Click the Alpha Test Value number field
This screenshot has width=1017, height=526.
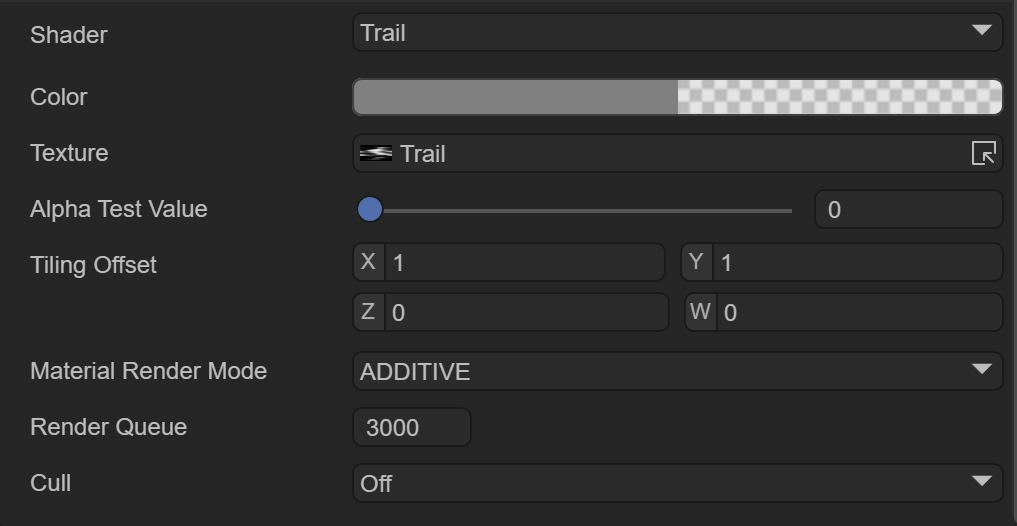908,210
